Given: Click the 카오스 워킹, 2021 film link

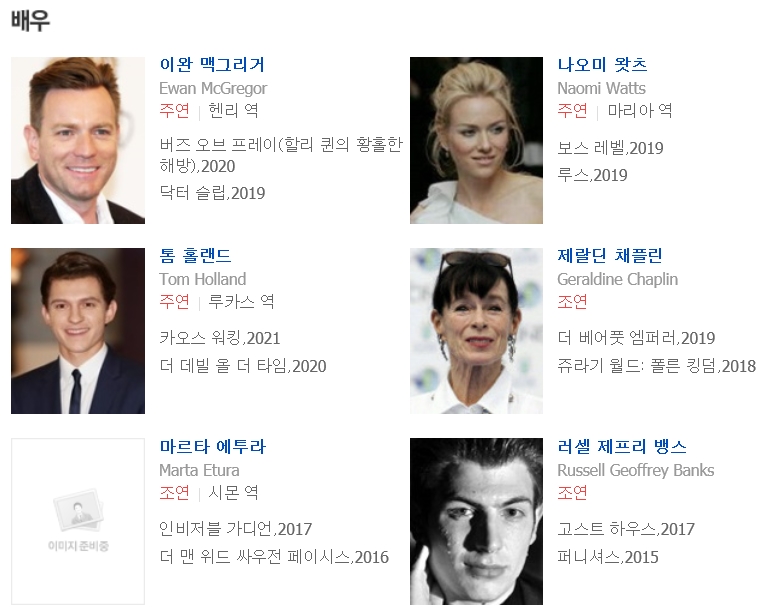Looking at the screenshot, I should click(220, 338).
